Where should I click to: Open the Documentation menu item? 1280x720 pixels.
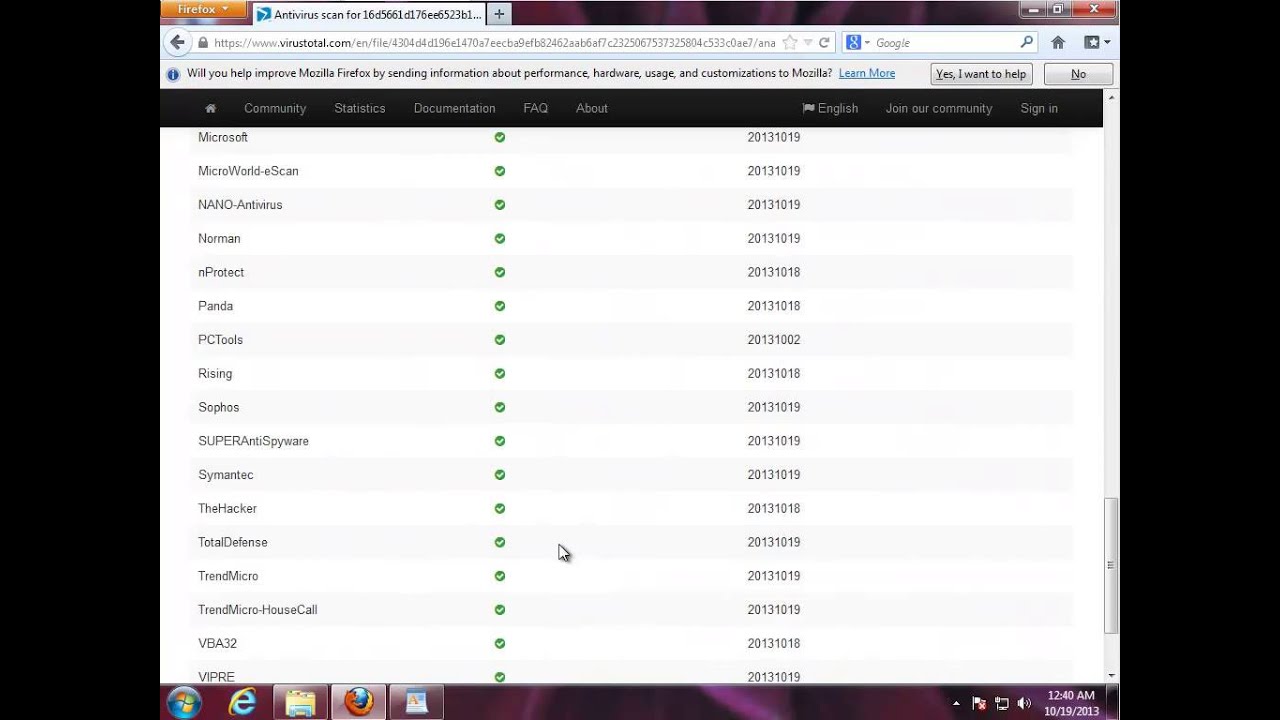pyautogui.click(x=455, y=108)
